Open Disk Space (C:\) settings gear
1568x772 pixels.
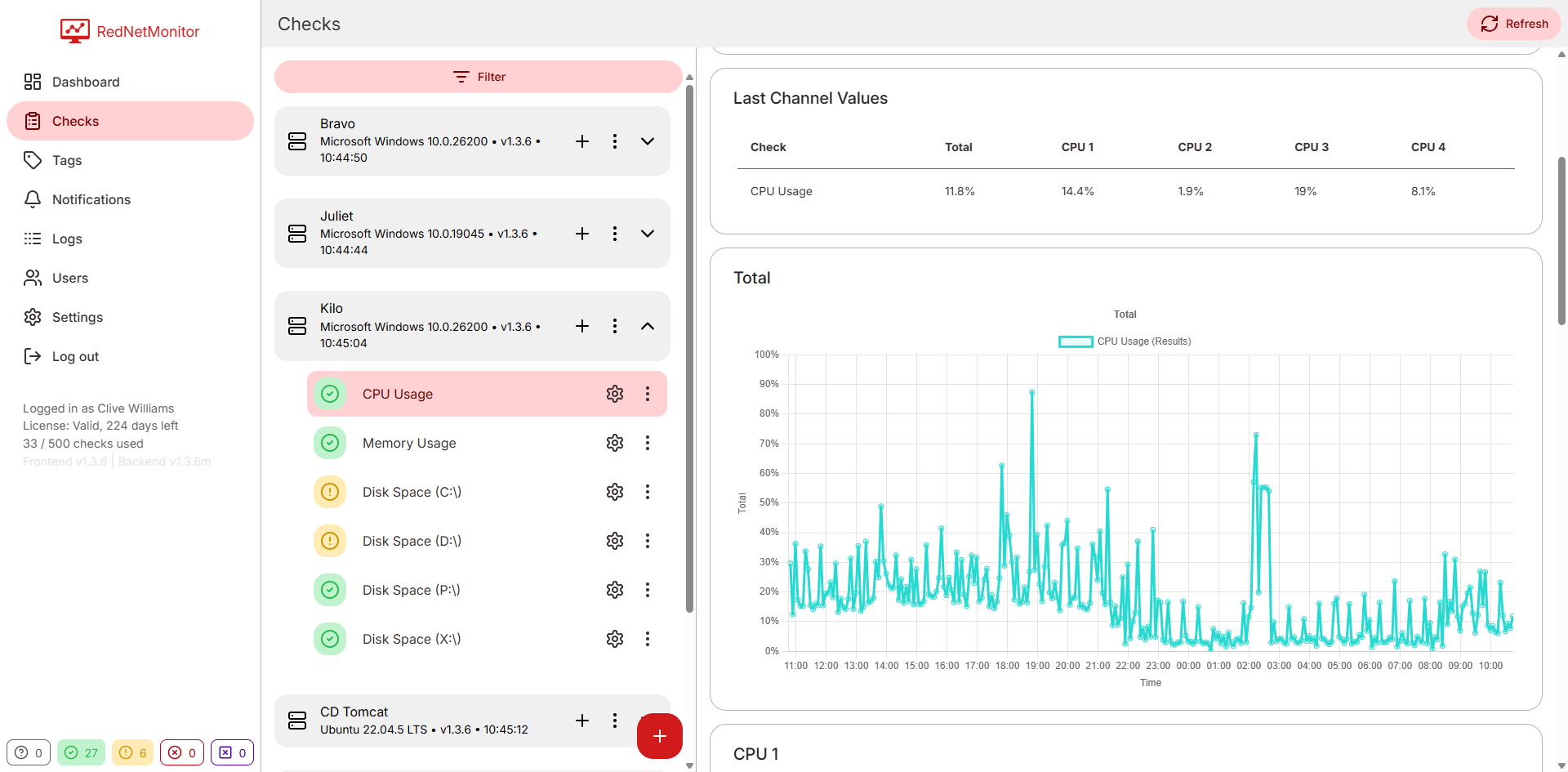tap(615, 492)
